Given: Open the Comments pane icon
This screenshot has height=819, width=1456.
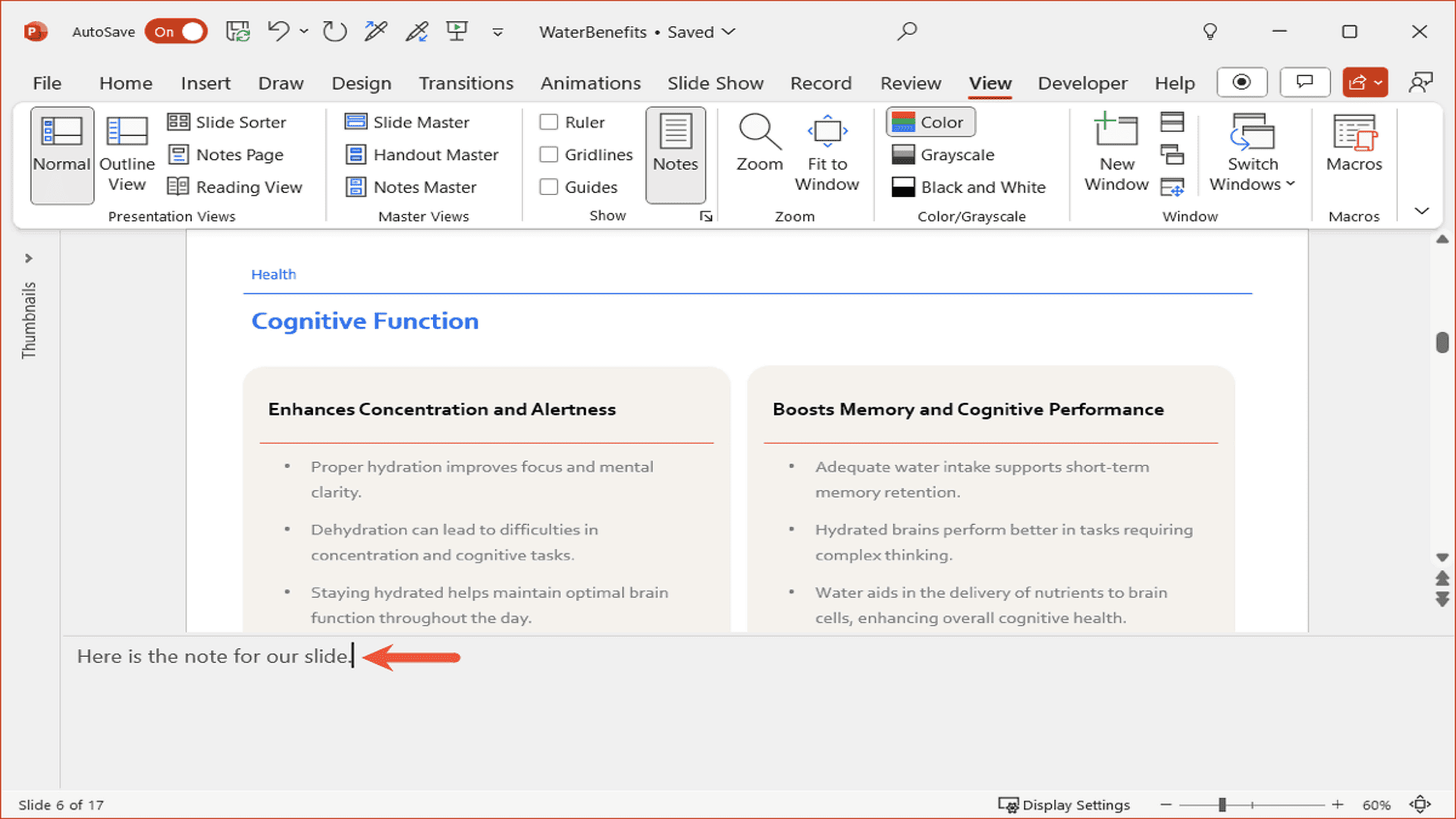Looking at the screenshot, I should 1305,83.
